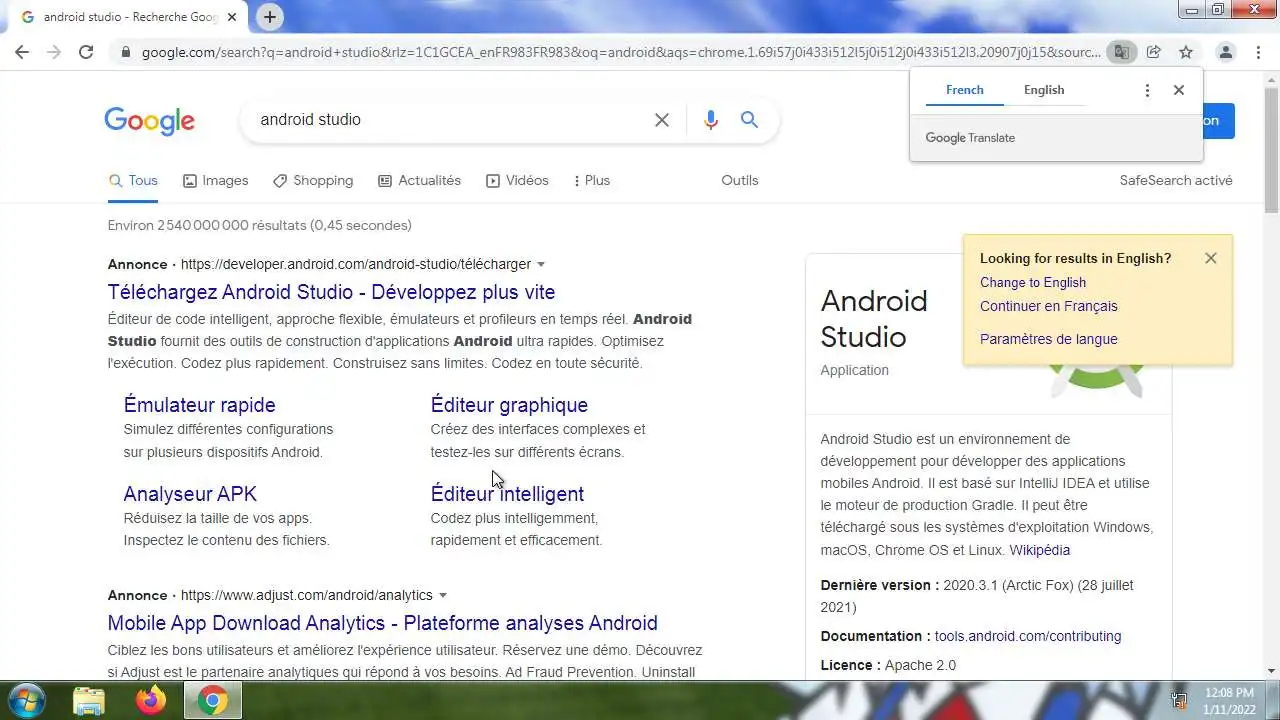Click the Google Translate icon in address bar
This screenshot has width=1280, height=720.
1122,52
